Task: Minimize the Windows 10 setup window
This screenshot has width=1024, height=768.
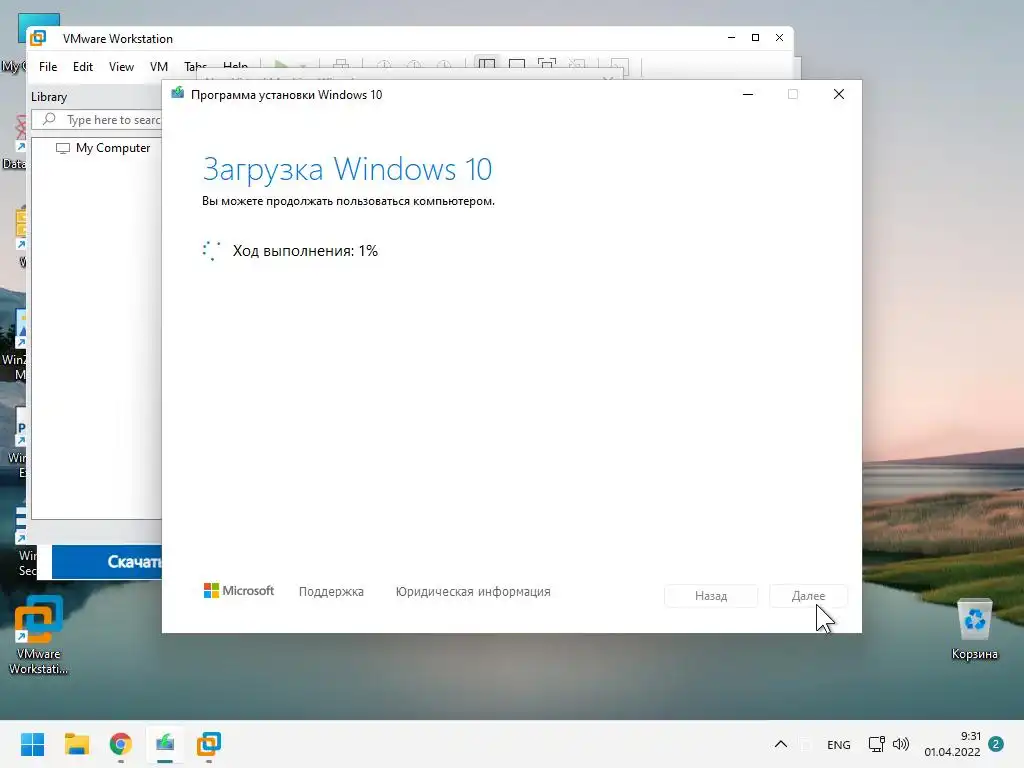Action: tap(748, 95)
